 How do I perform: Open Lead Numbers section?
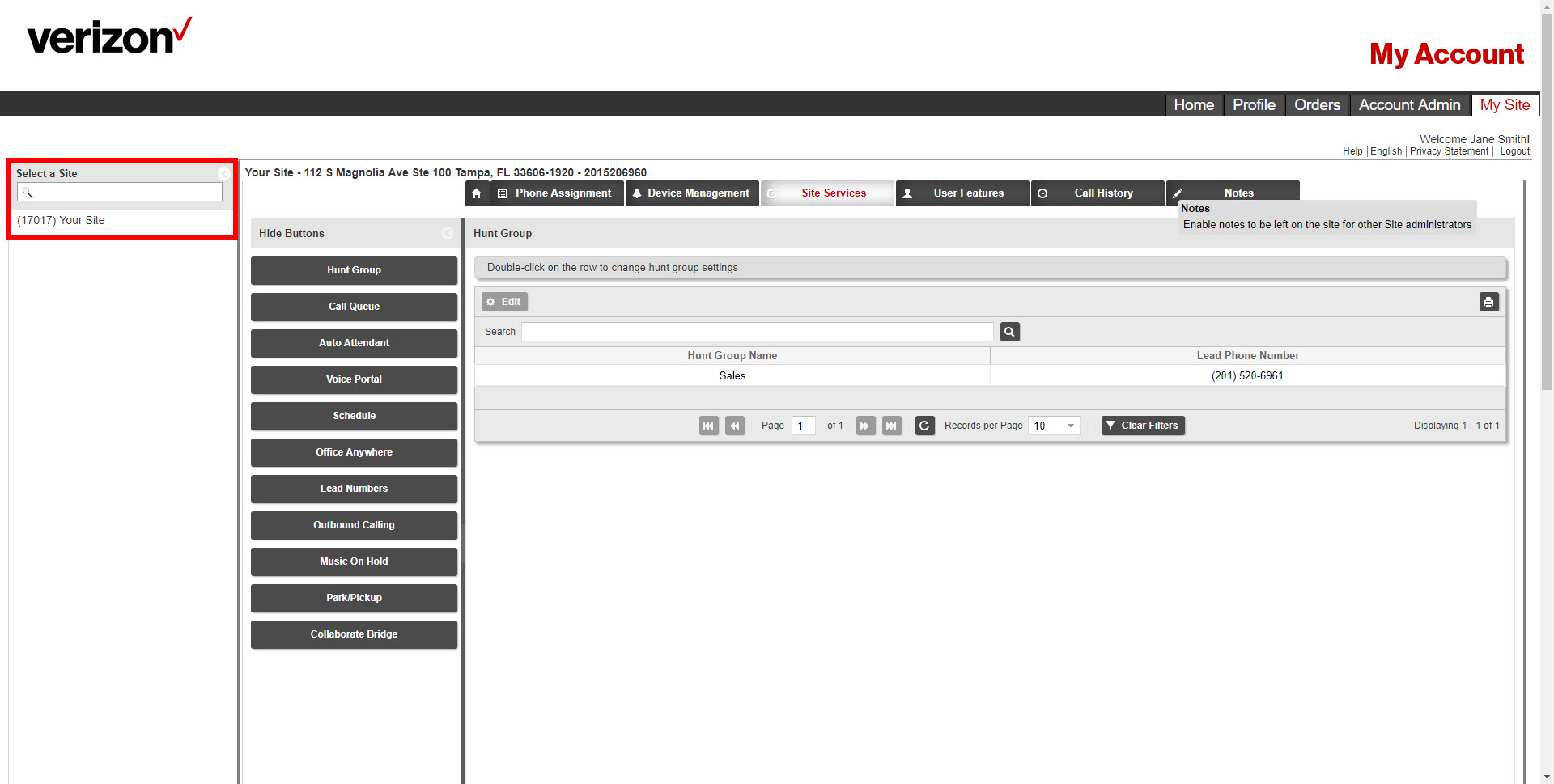click(354, 489)
